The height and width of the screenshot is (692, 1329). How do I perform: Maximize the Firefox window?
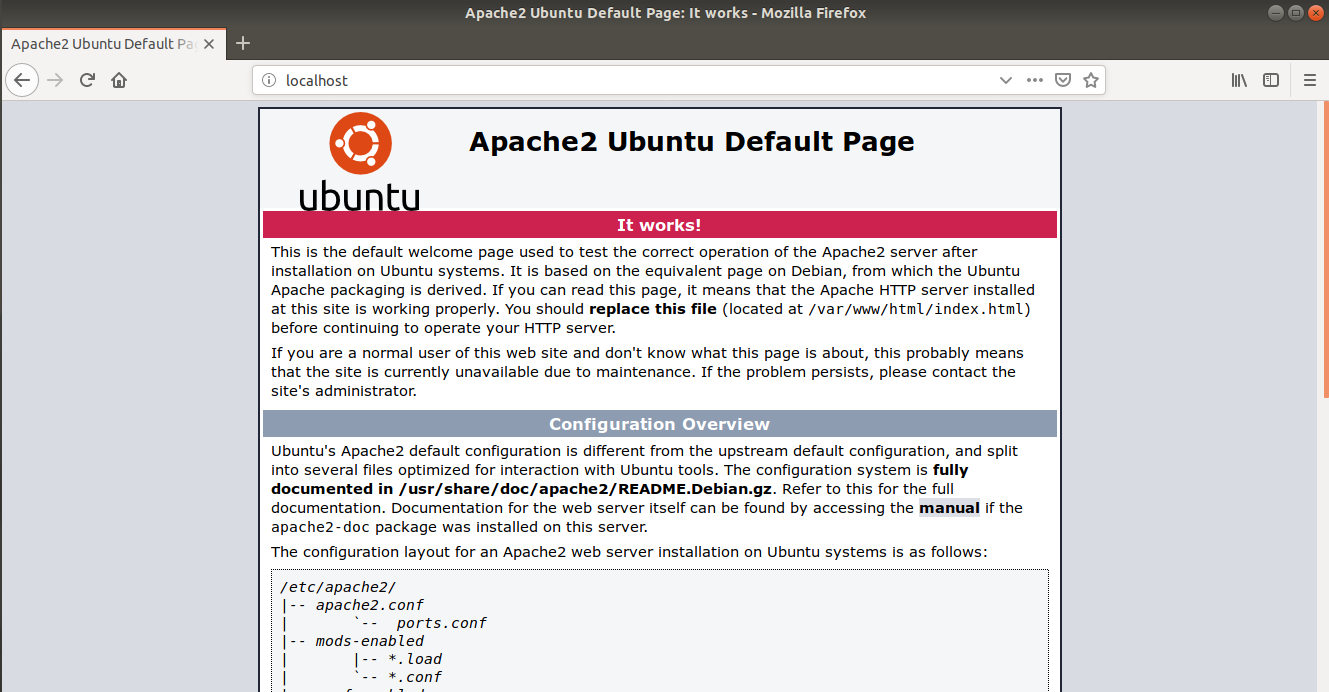coord(1295,13)
